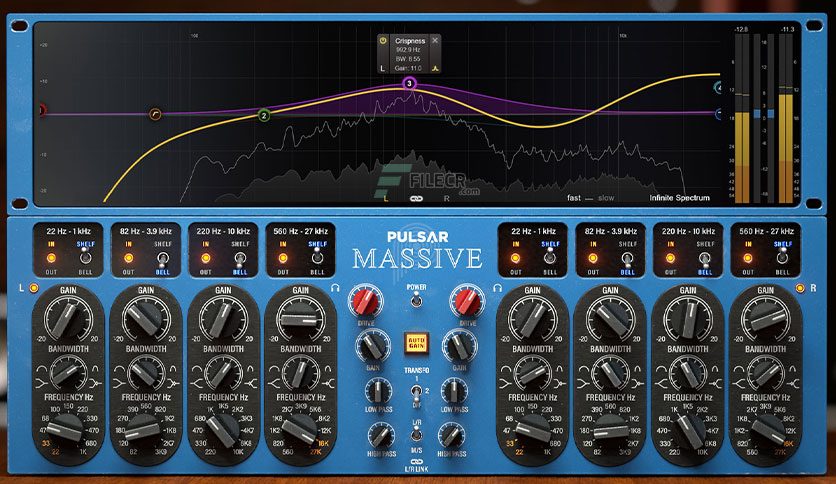This screenshot has width=836, height=484.
Task: Toggle IN LED of left 560 Hz - 27 kHz band
Action: (x=283, y=258)
